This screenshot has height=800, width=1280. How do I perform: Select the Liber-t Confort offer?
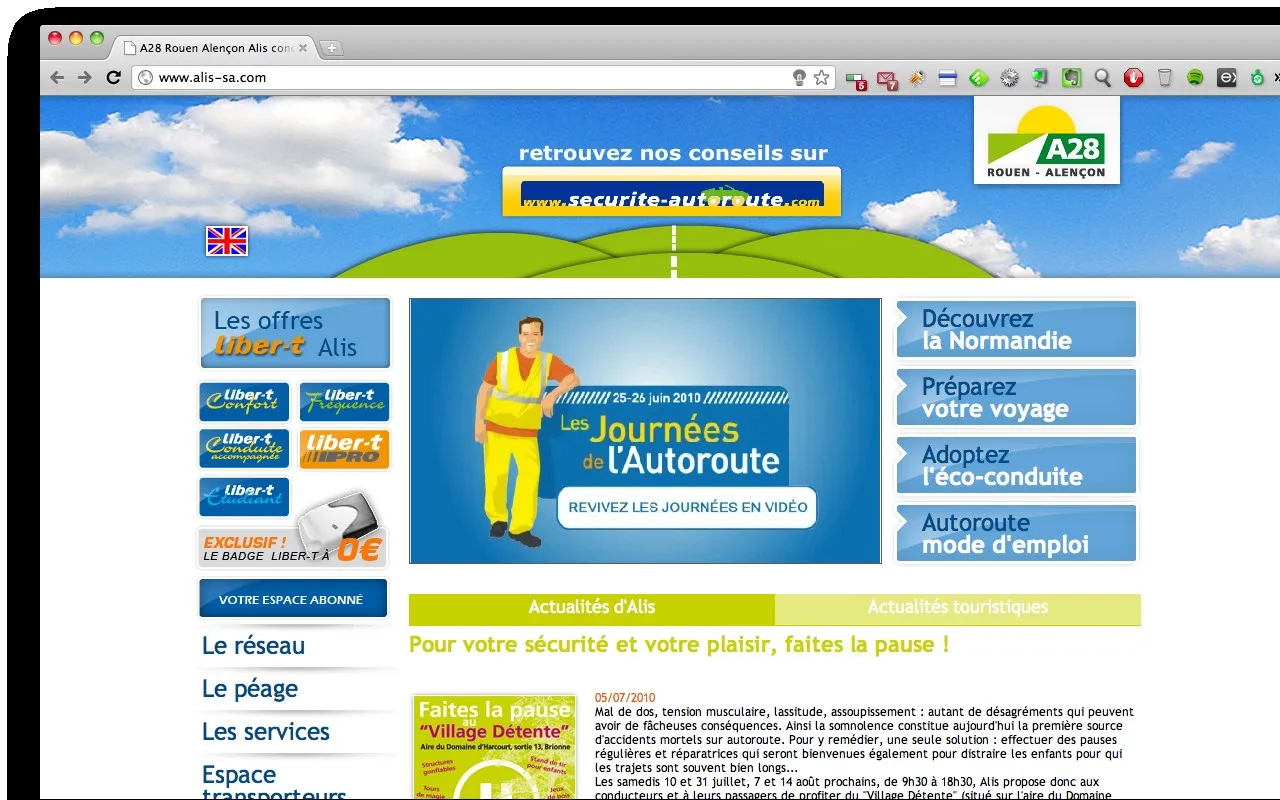point(244,402)
